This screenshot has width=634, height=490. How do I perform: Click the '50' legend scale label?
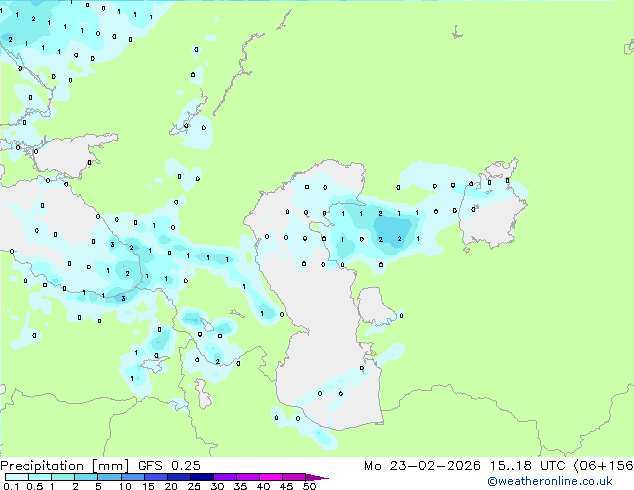coord(309,486)
